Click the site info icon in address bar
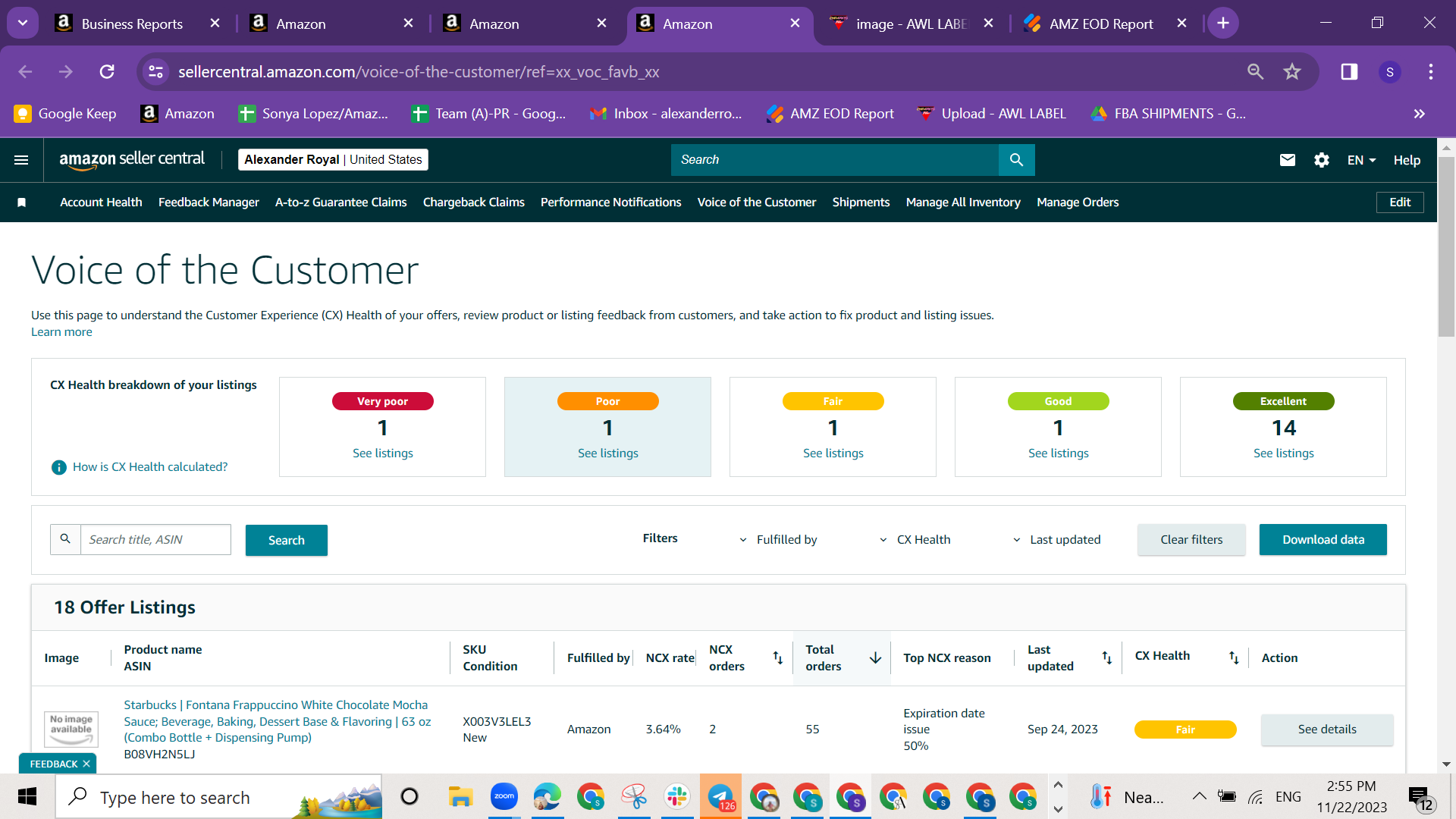Screen dimensions: 1456x819 (x=155, y=72)
